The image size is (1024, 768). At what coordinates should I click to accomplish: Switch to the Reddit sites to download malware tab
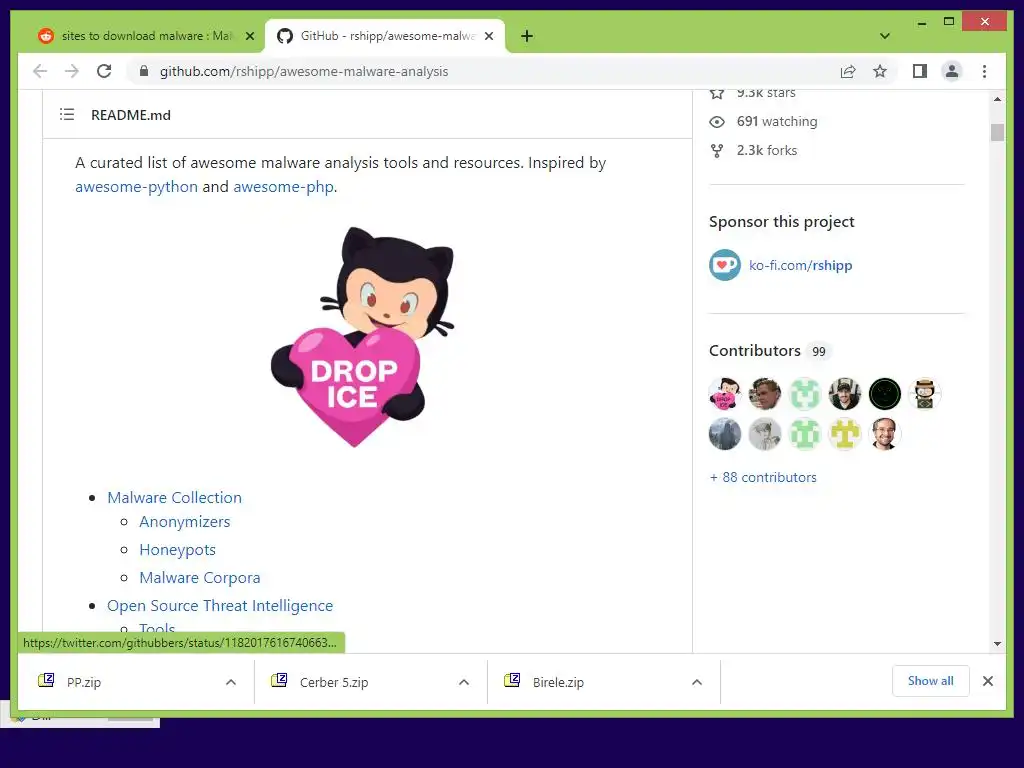[144, 36]
